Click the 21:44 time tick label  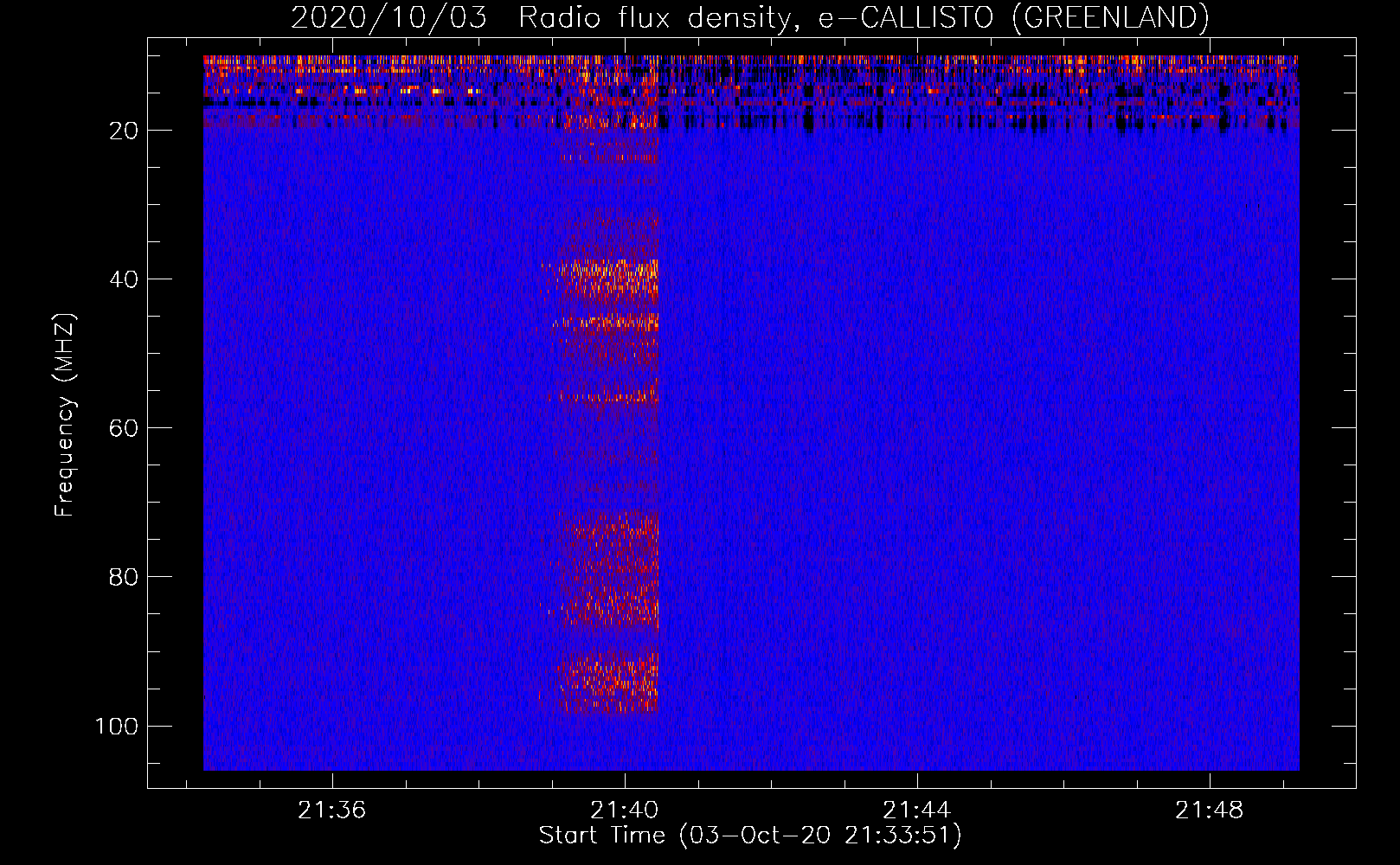point(917,811)
